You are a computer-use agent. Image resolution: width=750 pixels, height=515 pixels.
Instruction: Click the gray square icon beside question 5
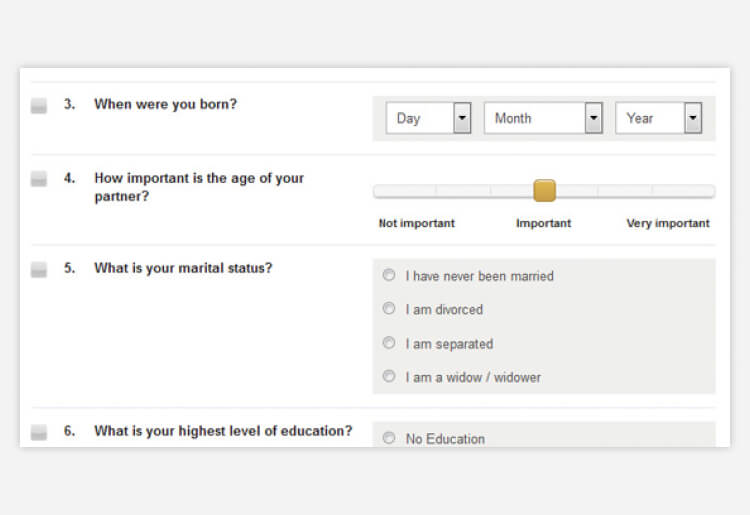point(39,270)
